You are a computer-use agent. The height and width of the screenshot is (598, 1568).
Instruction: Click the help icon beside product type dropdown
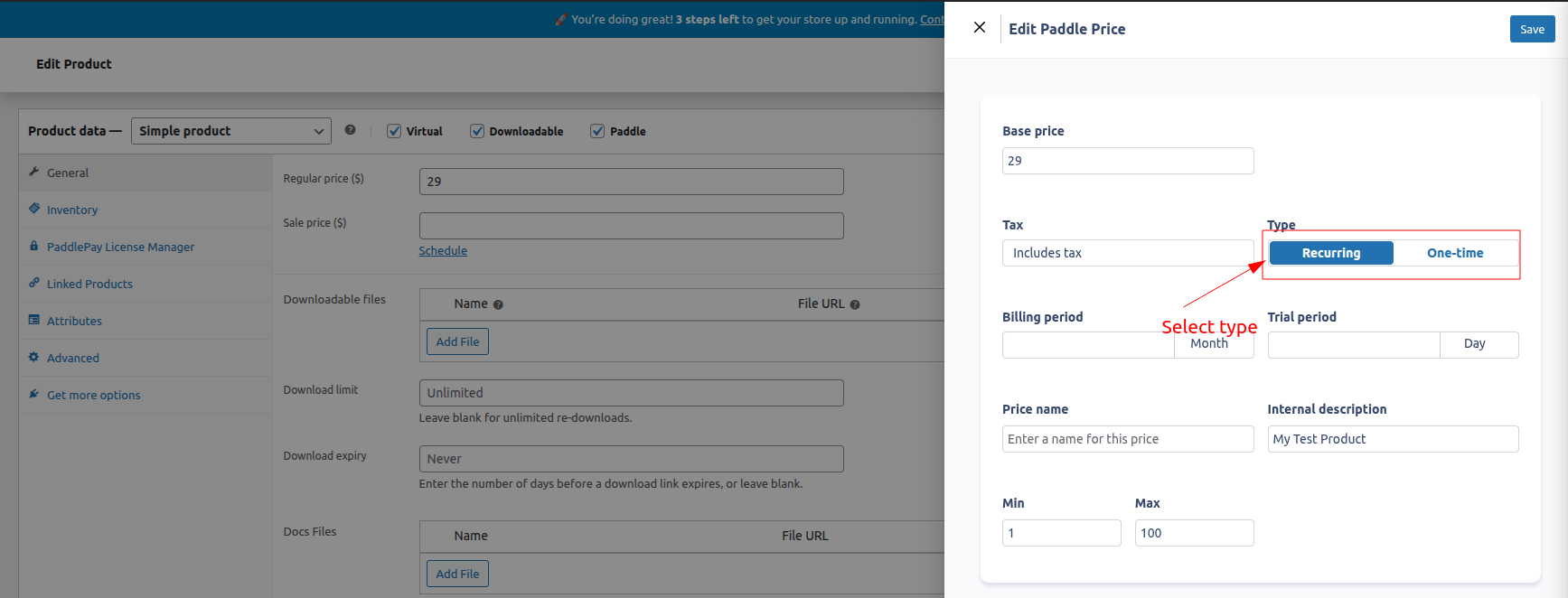click(350, 130)
